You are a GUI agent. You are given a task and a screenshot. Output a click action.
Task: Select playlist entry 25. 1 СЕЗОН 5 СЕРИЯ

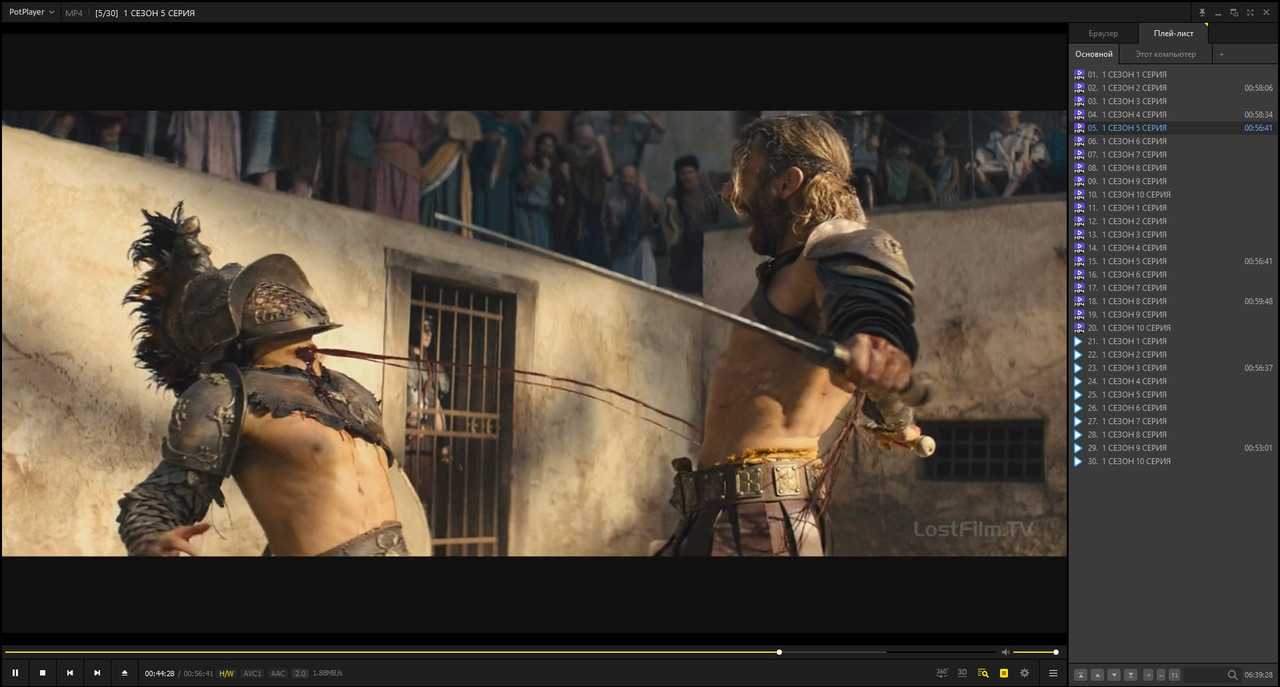point(1173,394)
